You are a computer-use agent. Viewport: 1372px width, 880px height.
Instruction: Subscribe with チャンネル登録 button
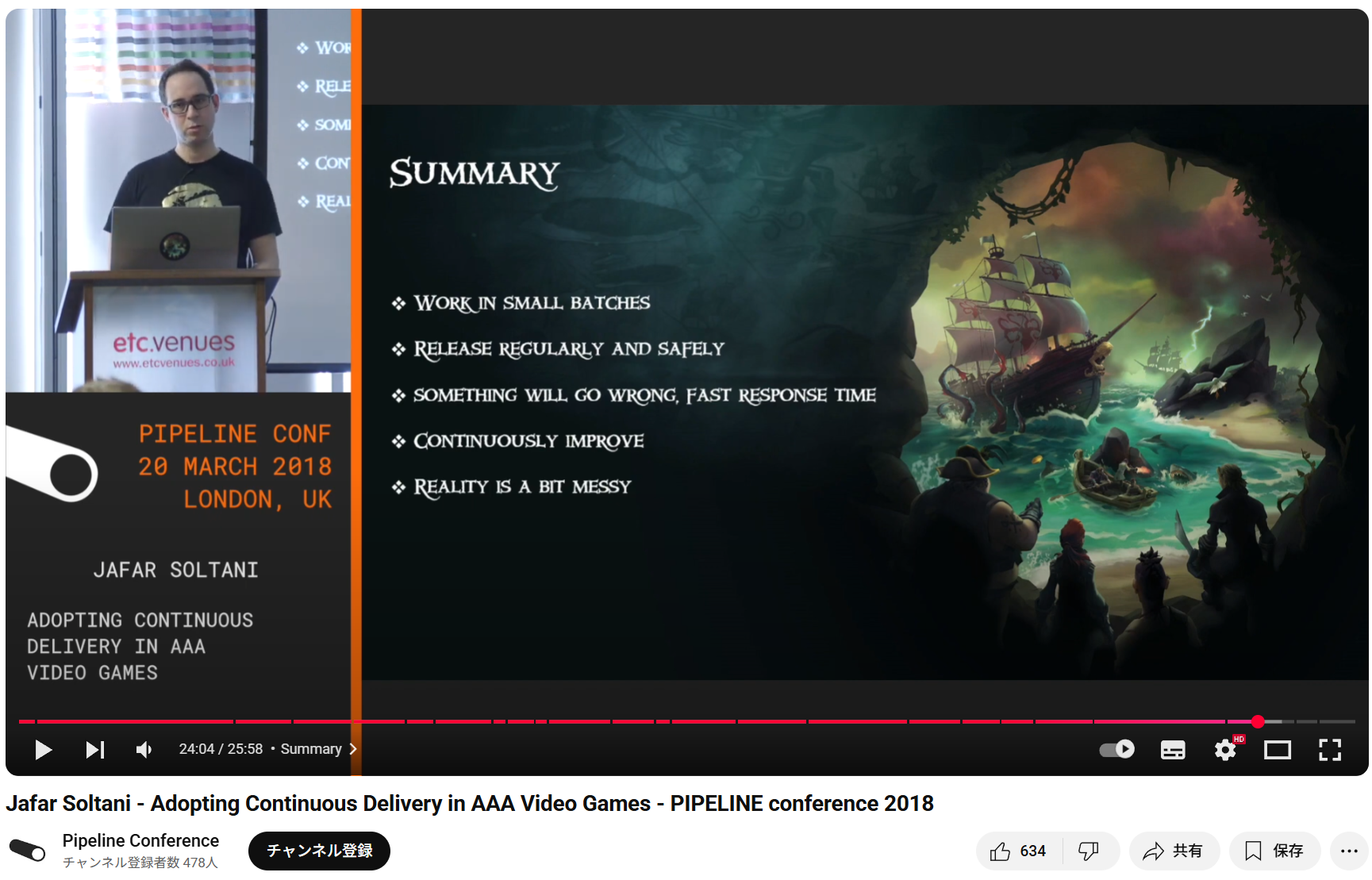(x=319, y=851)
